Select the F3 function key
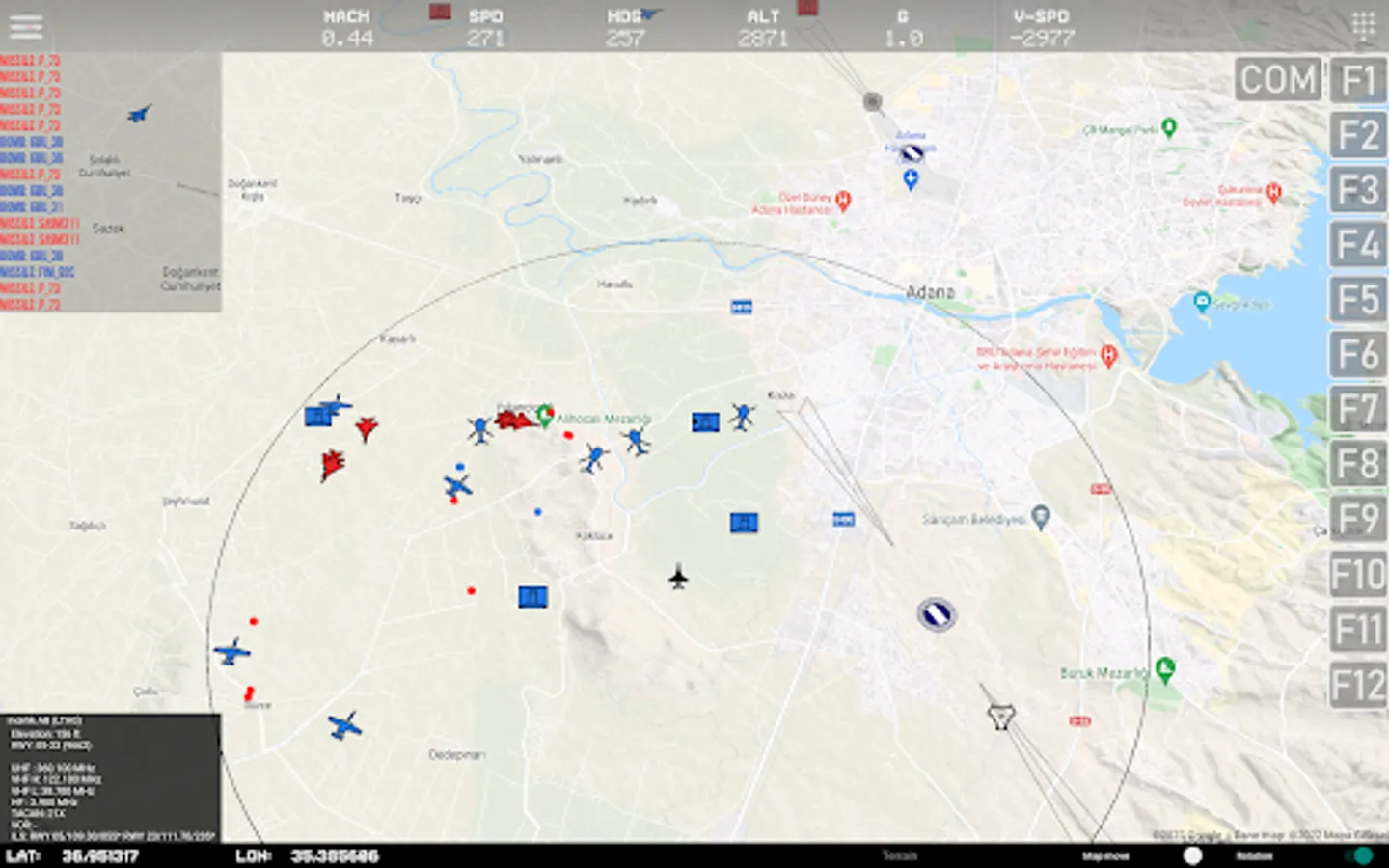The height and width of the screenshot is (868, 1389). [1358, 190]
